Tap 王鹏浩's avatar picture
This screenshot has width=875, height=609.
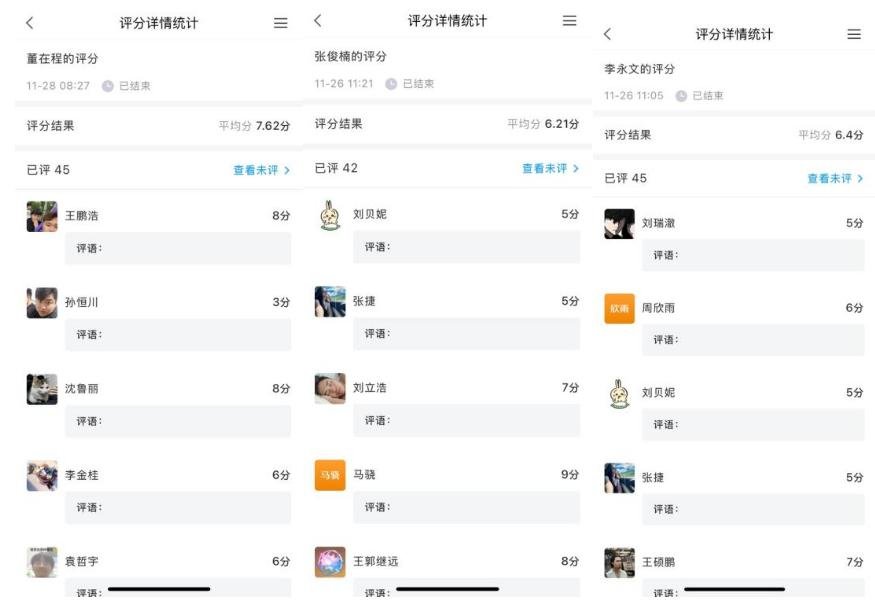point(42,216)
